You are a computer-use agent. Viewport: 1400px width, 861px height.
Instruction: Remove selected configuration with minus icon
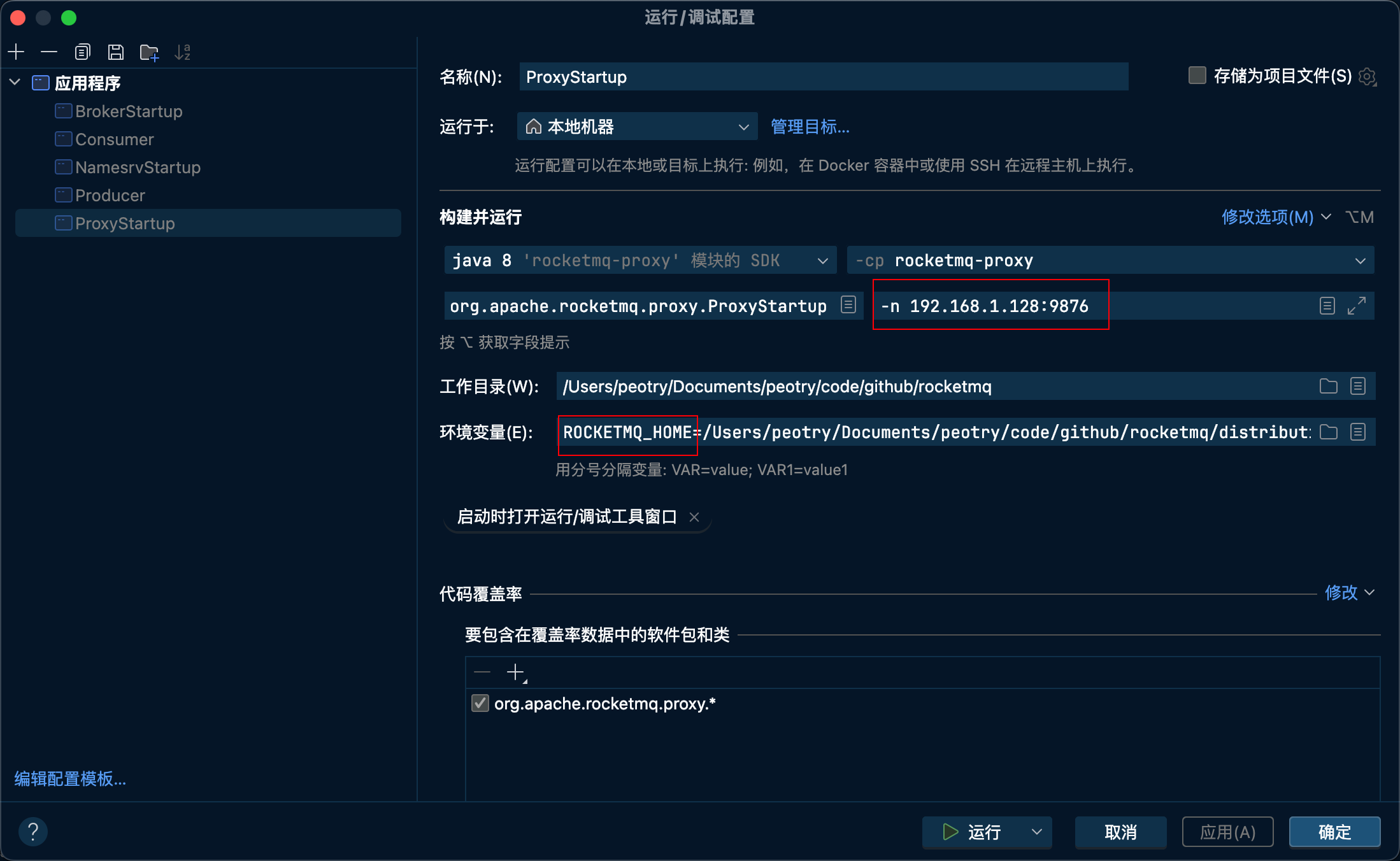coord(49,52)
